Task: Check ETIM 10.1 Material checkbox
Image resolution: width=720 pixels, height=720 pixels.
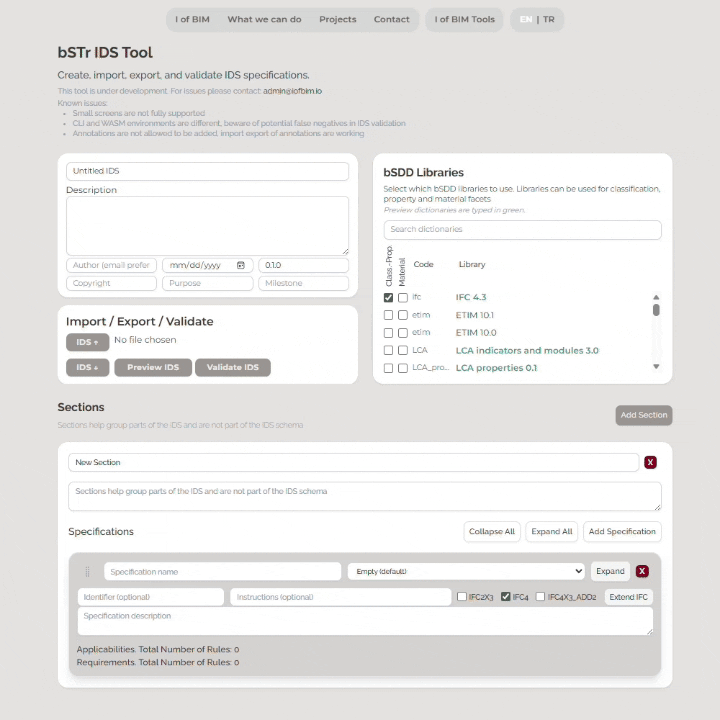Action: coord(403,315)
